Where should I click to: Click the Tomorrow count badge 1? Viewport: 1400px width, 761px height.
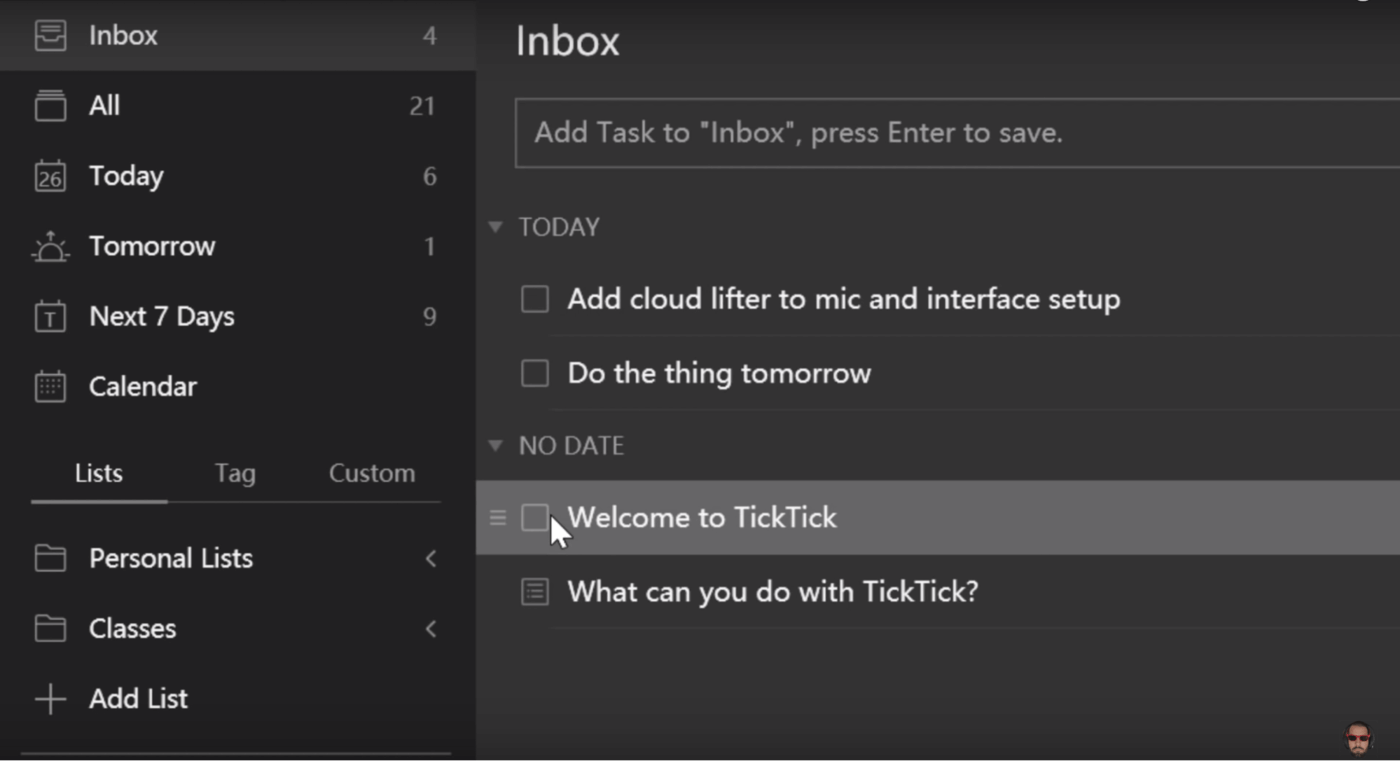[x=429, y=247]
